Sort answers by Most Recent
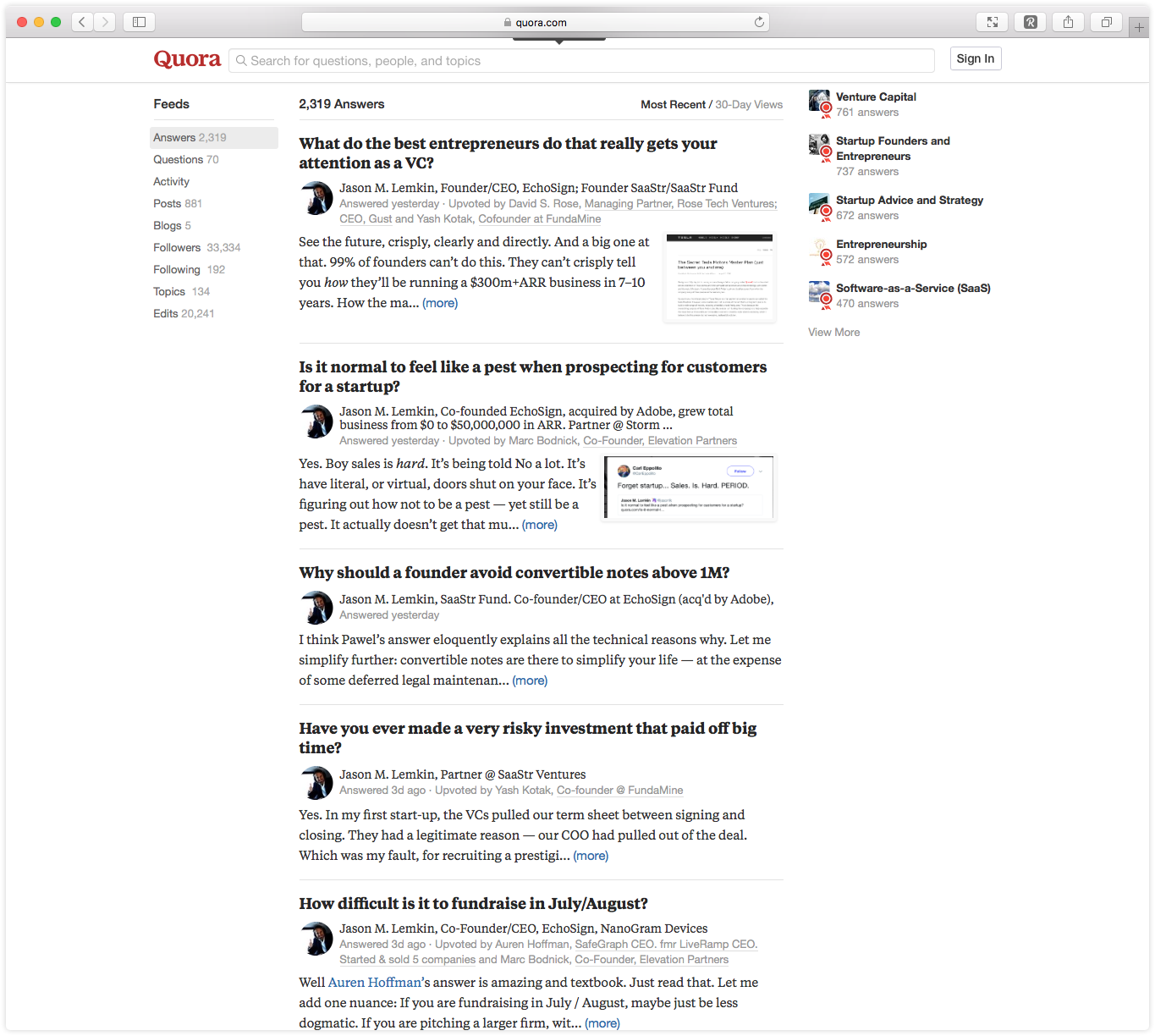Viewport: 1155px width, 1036px height. tap(673, 105)
